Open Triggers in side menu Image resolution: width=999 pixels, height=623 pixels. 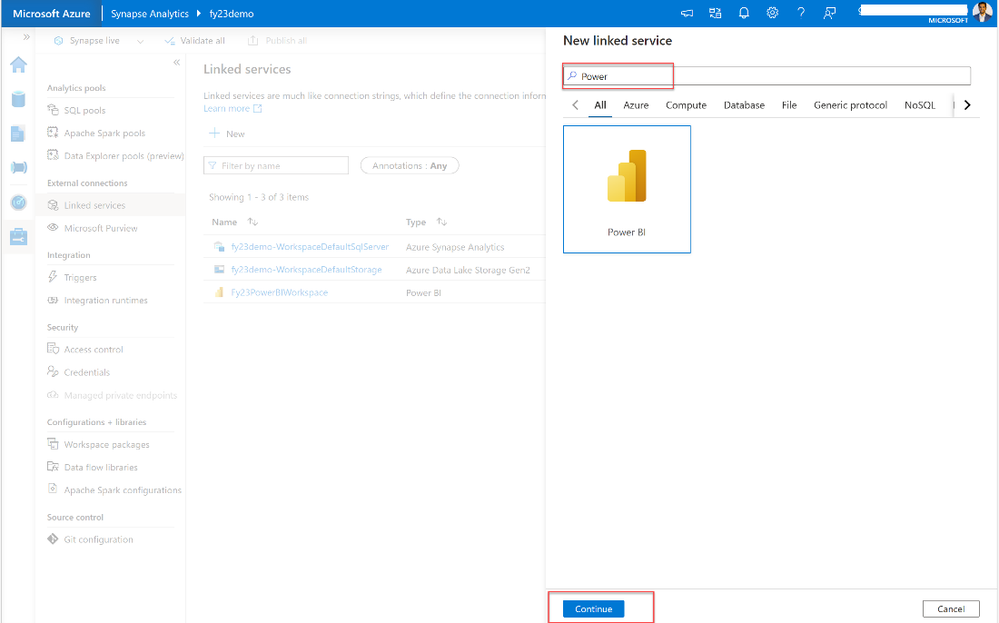(x=80, y=277)
